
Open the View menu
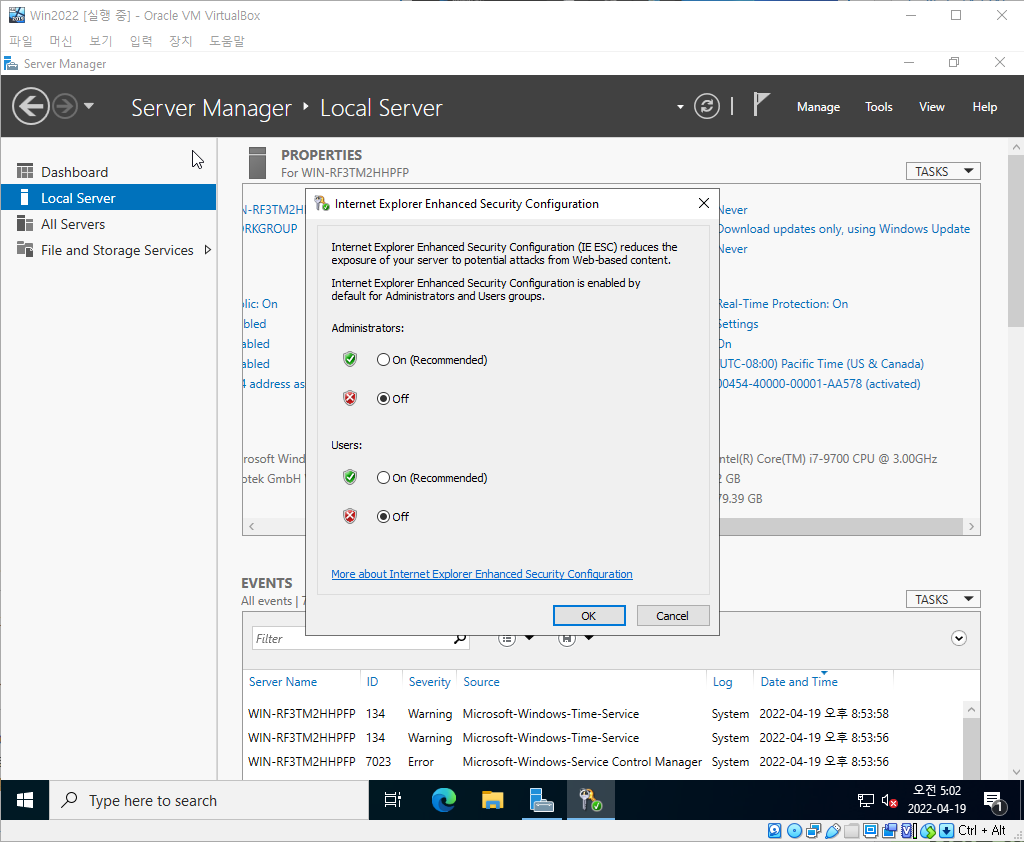tap(932, 106)
